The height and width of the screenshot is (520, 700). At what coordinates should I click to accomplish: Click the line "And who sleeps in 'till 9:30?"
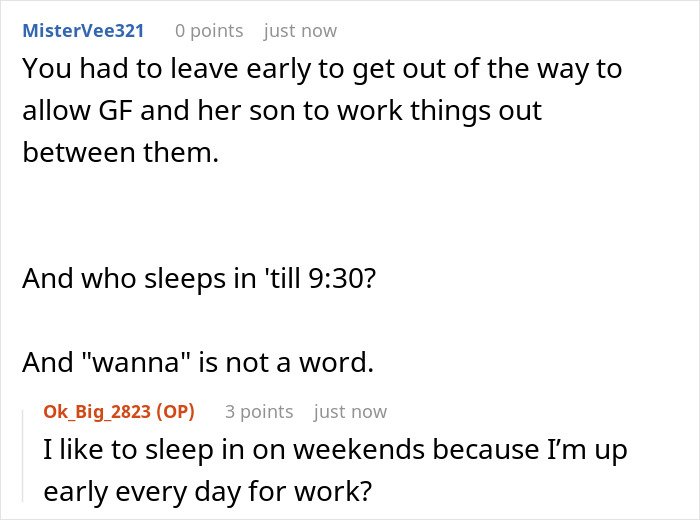pos(198,277)
